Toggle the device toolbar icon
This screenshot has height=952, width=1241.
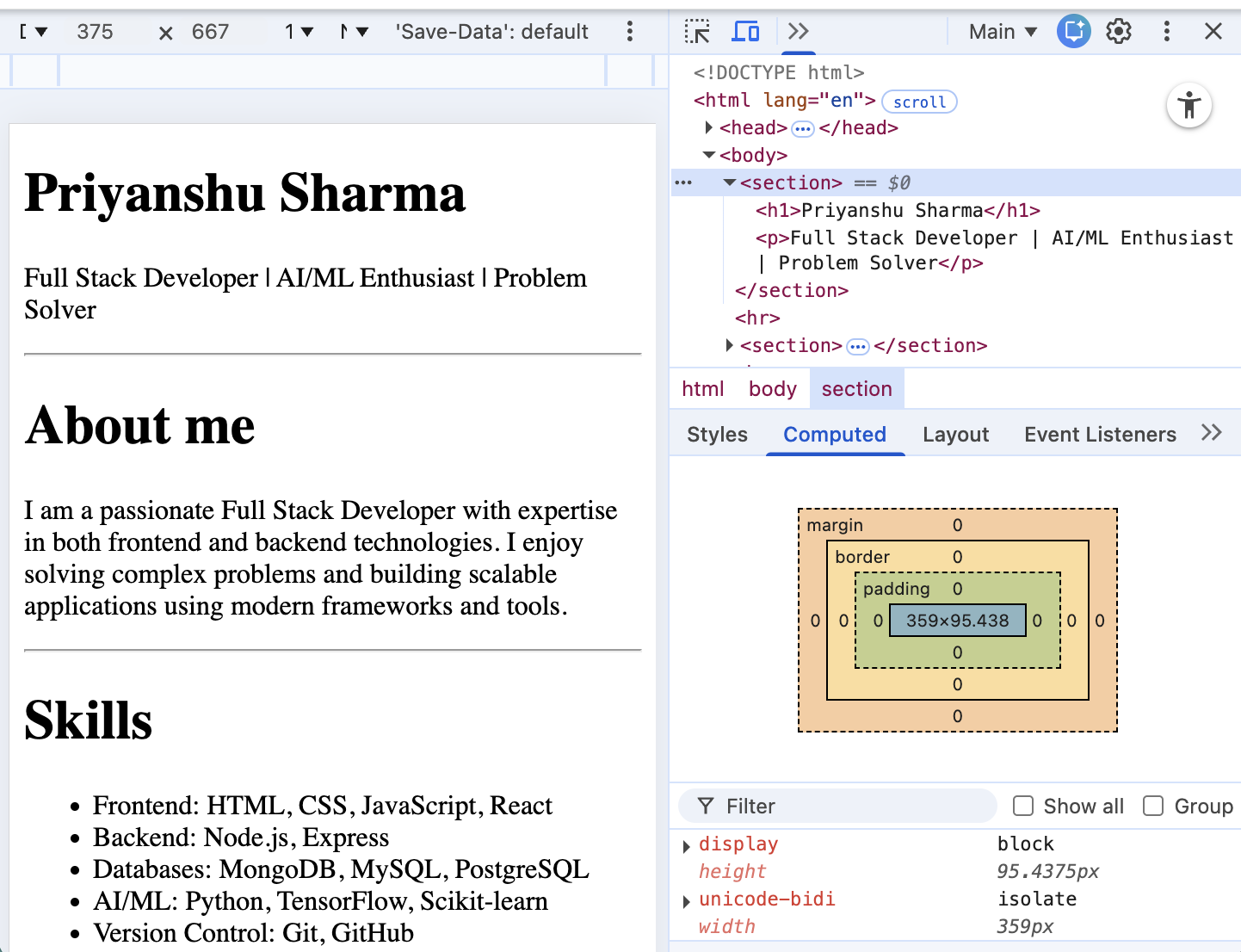(x=745, y=32)
